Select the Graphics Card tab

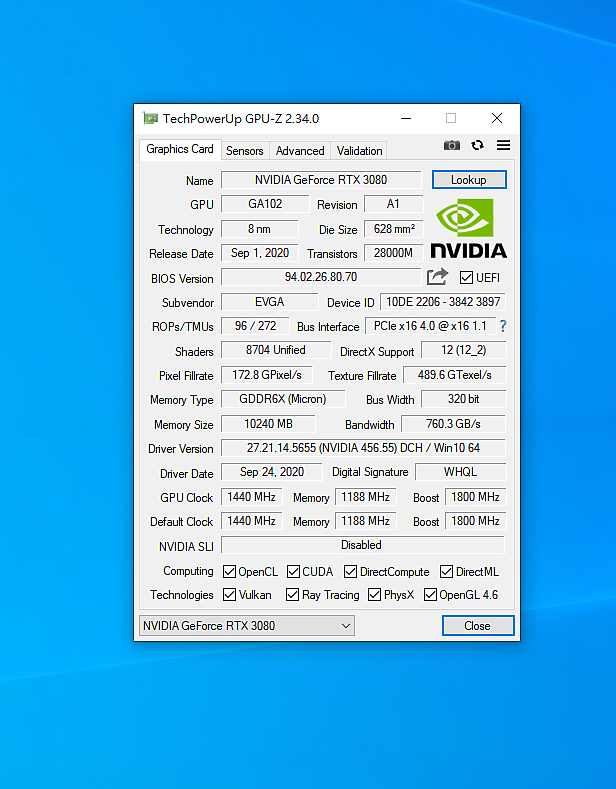(x=180, y=149)
